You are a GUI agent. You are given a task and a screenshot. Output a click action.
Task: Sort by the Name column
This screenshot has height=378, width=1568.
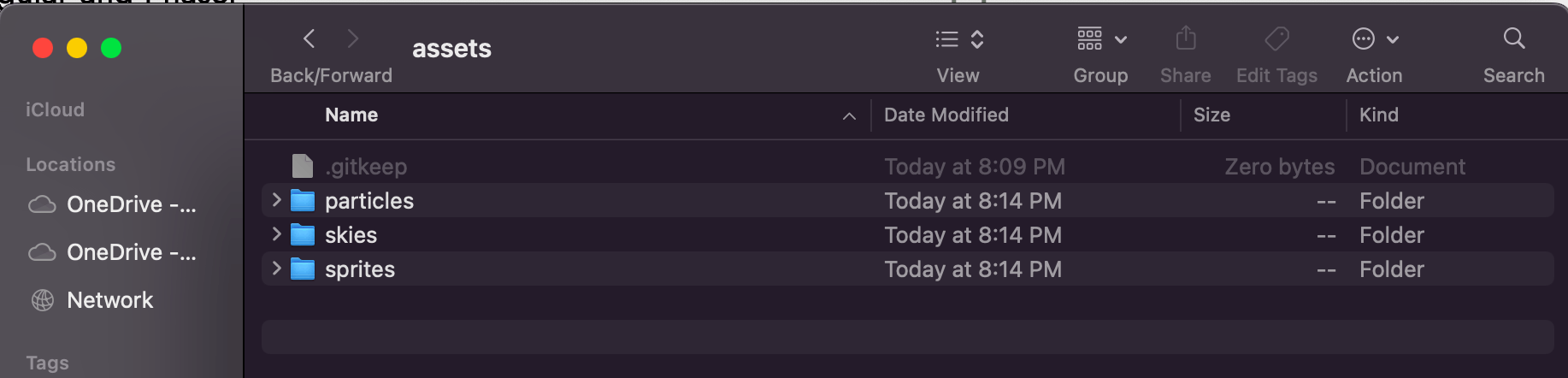pos(351,115)
